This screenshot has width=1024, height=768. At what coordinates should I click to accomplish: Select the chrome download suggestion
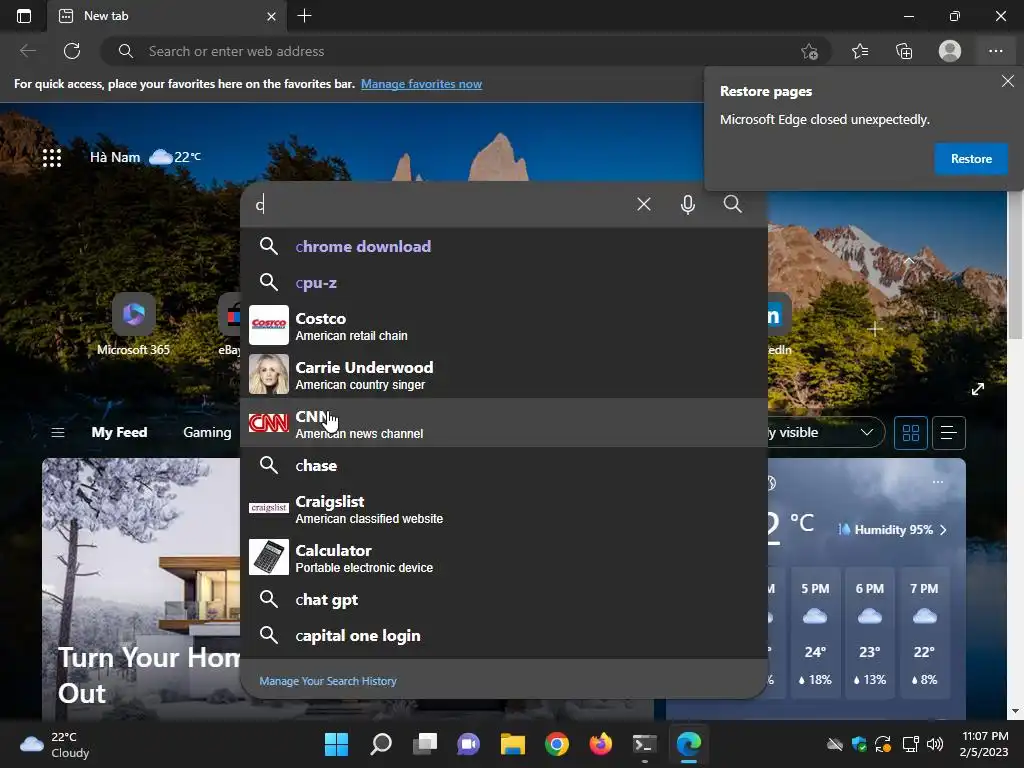coord(504,246)
